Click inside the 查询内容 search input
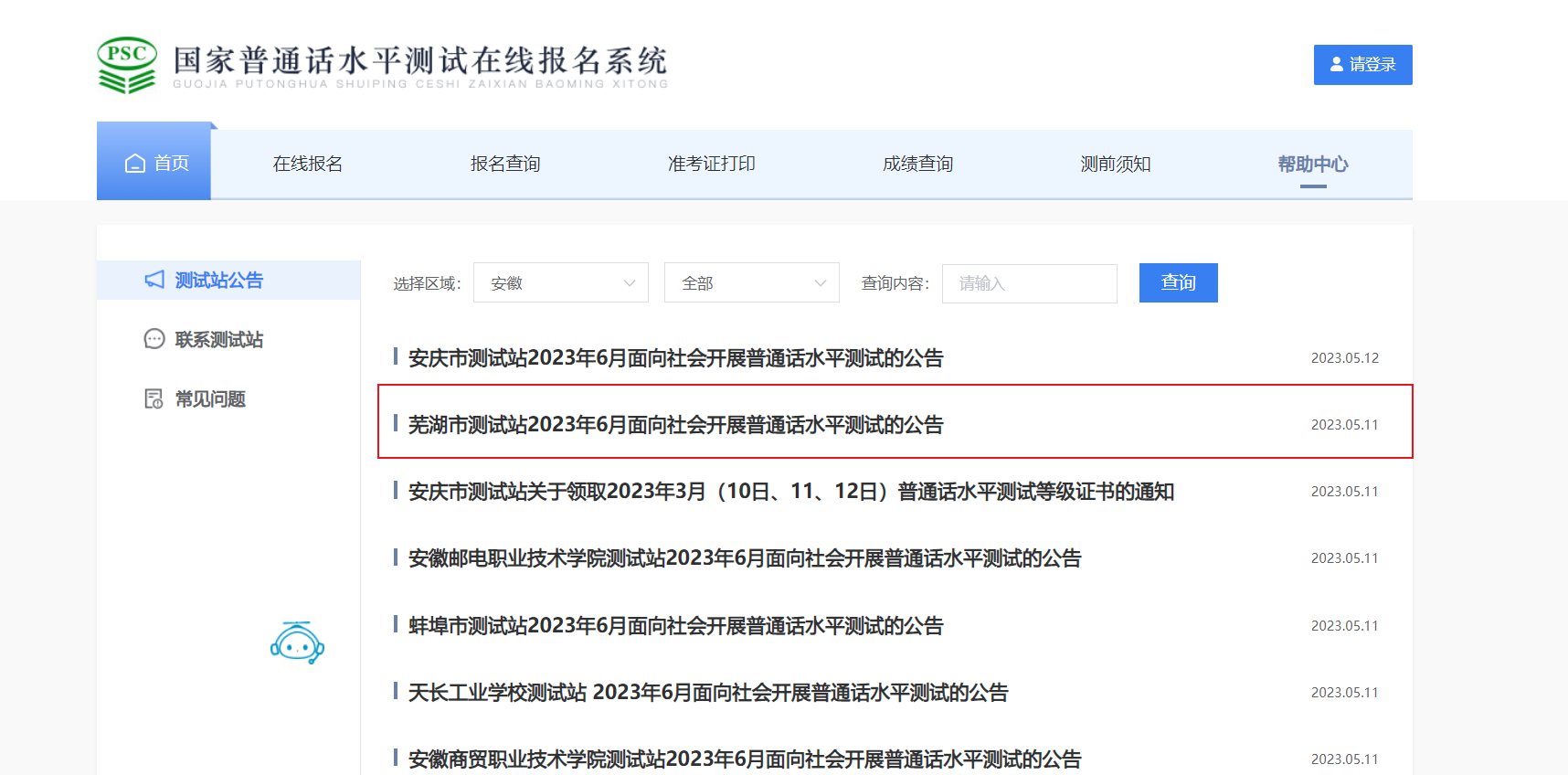 (x=1029, y=283)
